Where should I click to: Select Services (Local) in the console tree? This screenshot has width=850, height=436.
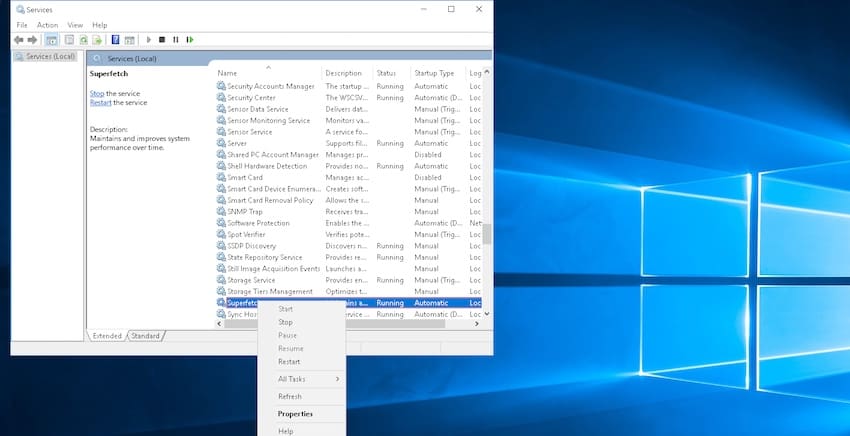click(x=46, y=56)
